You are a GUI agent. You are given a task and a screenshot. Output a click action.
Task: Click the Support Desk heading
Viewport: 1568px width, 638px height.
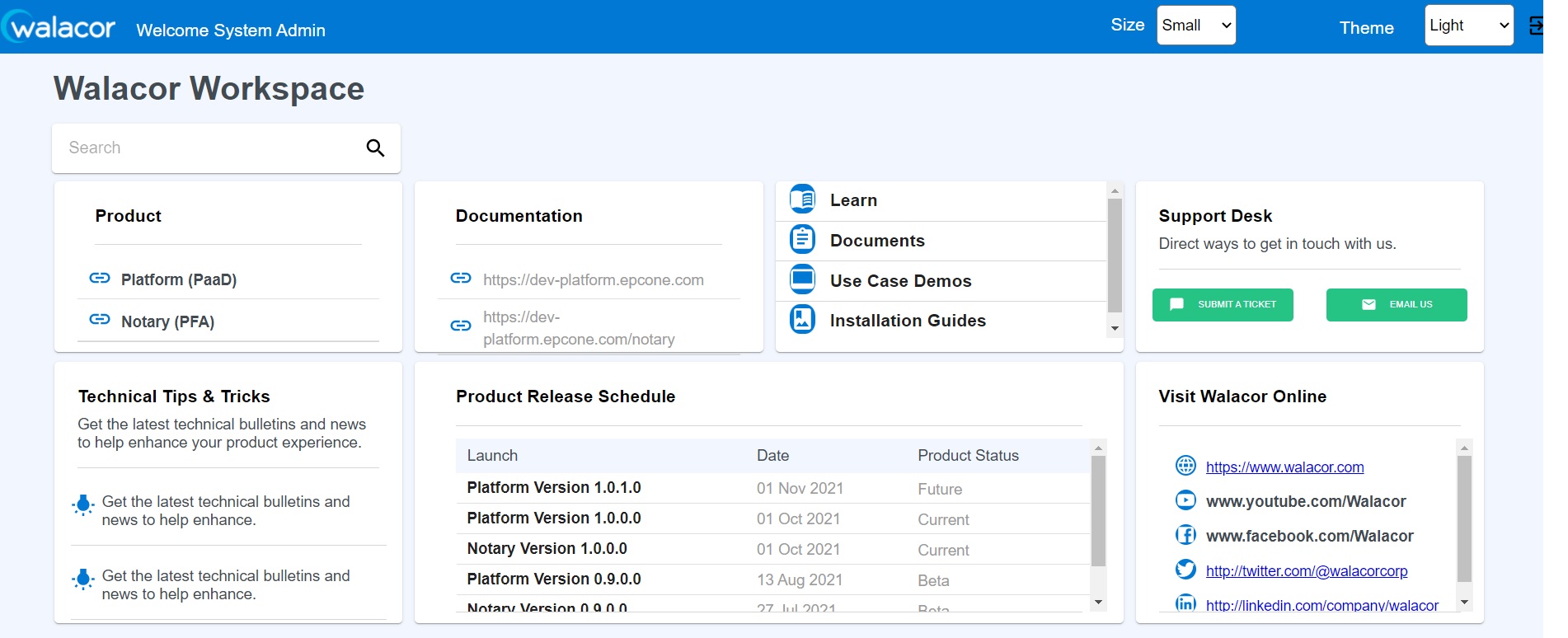(x=1215, y=216)
